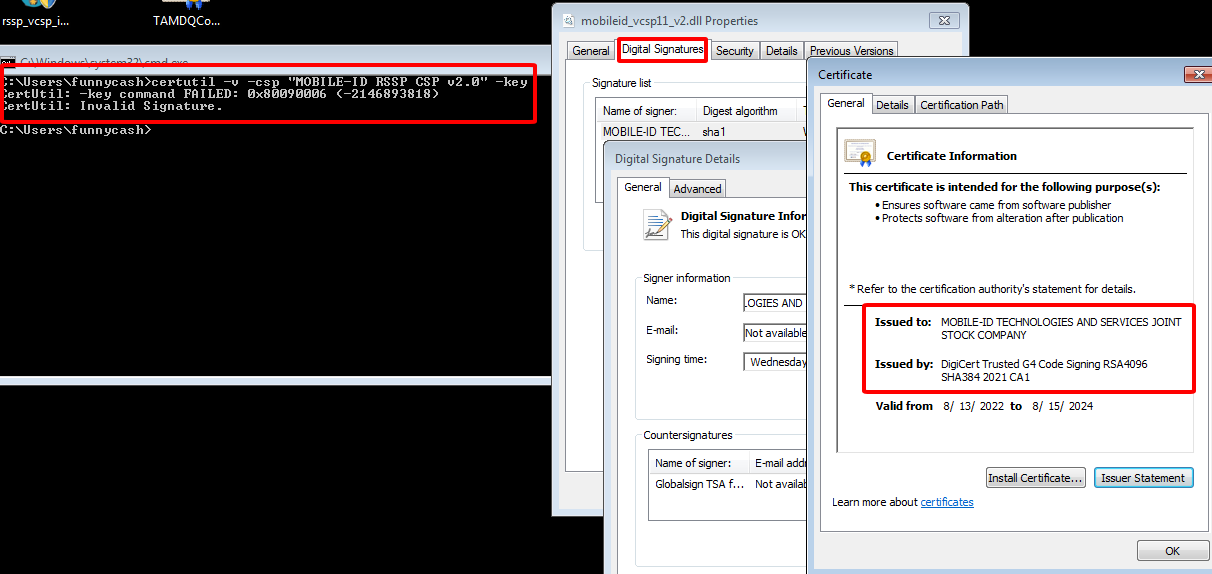1212x574 pixels.
Task: Open Advanced tab in Digital Signature Details
Action: [697, 189]
